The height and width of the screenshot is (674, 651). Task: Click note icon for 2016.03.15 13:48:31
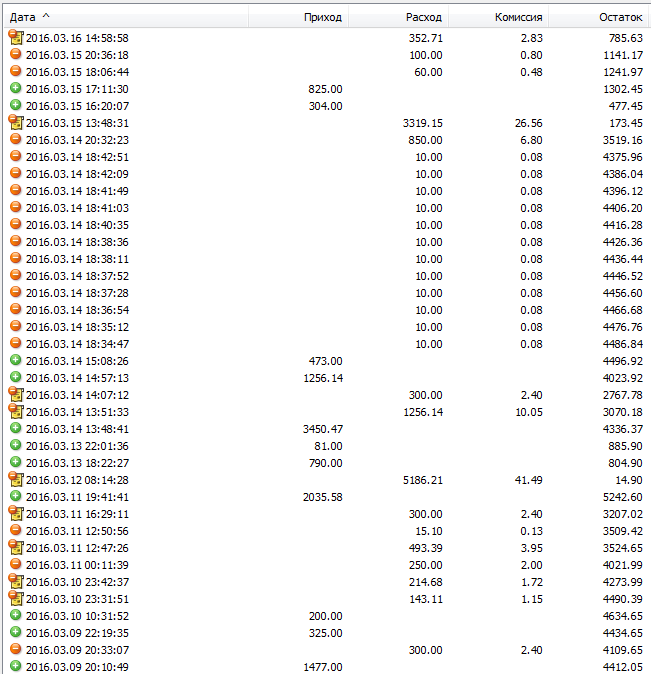click(x=16, y=123)
